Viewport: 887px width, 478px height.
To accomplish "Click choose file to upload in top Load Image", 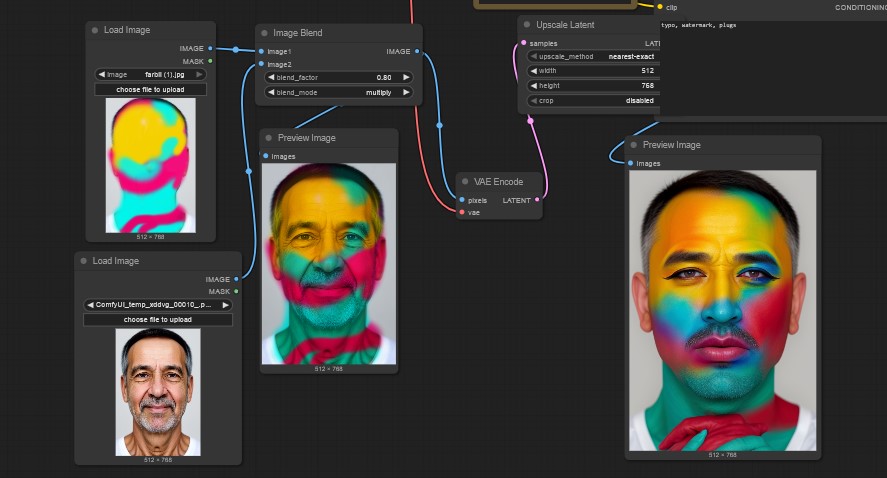I will (150, 89).
